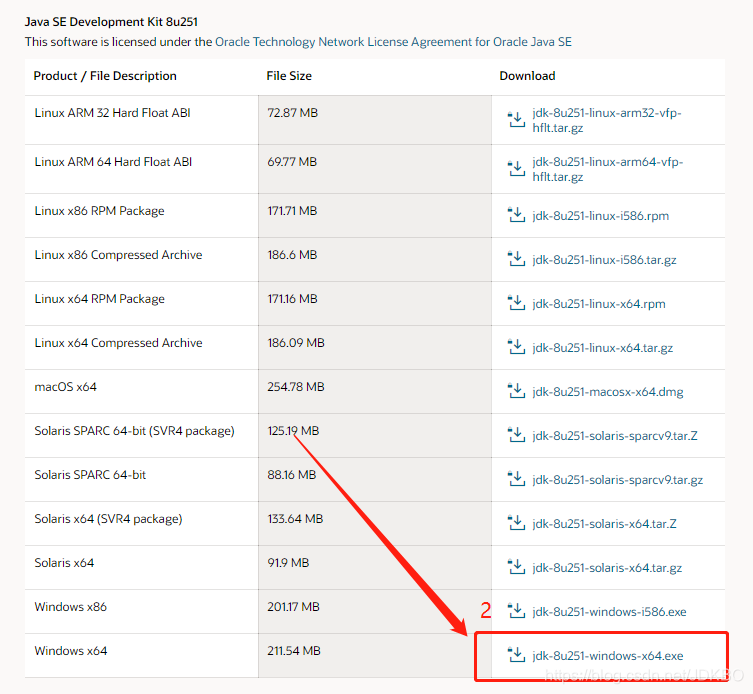The image size is (753, 694).
Task: Open Oracle Technology Network License Agreement link
Action: tap(393, 42)
